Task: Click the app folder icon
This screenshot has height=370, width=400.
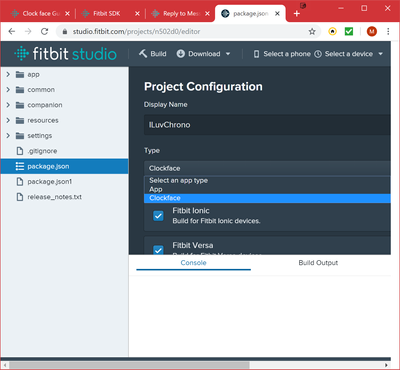Action: pos(20,74)
